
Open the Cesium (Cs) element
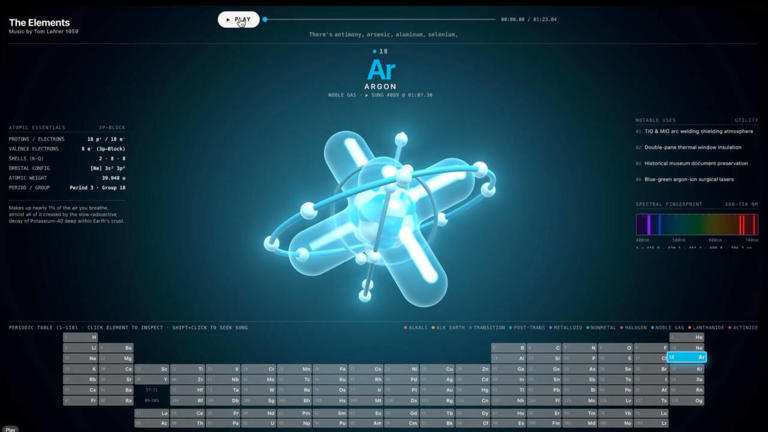click(x=80, y=390)
